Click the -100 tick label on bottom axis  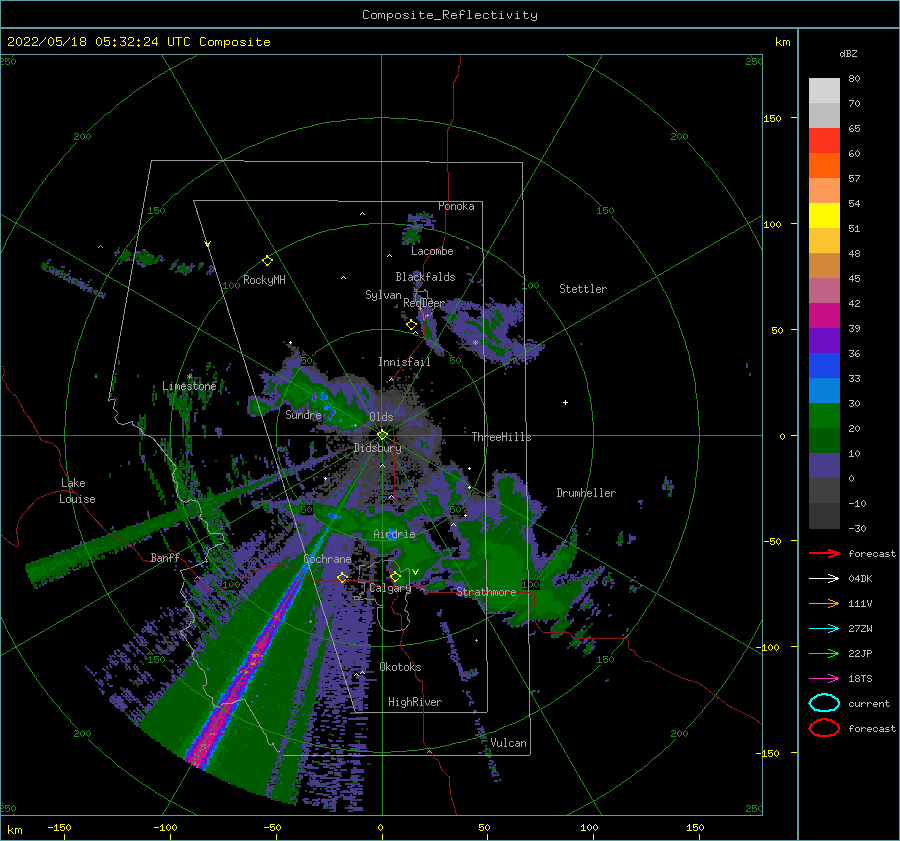pos(165,827)
